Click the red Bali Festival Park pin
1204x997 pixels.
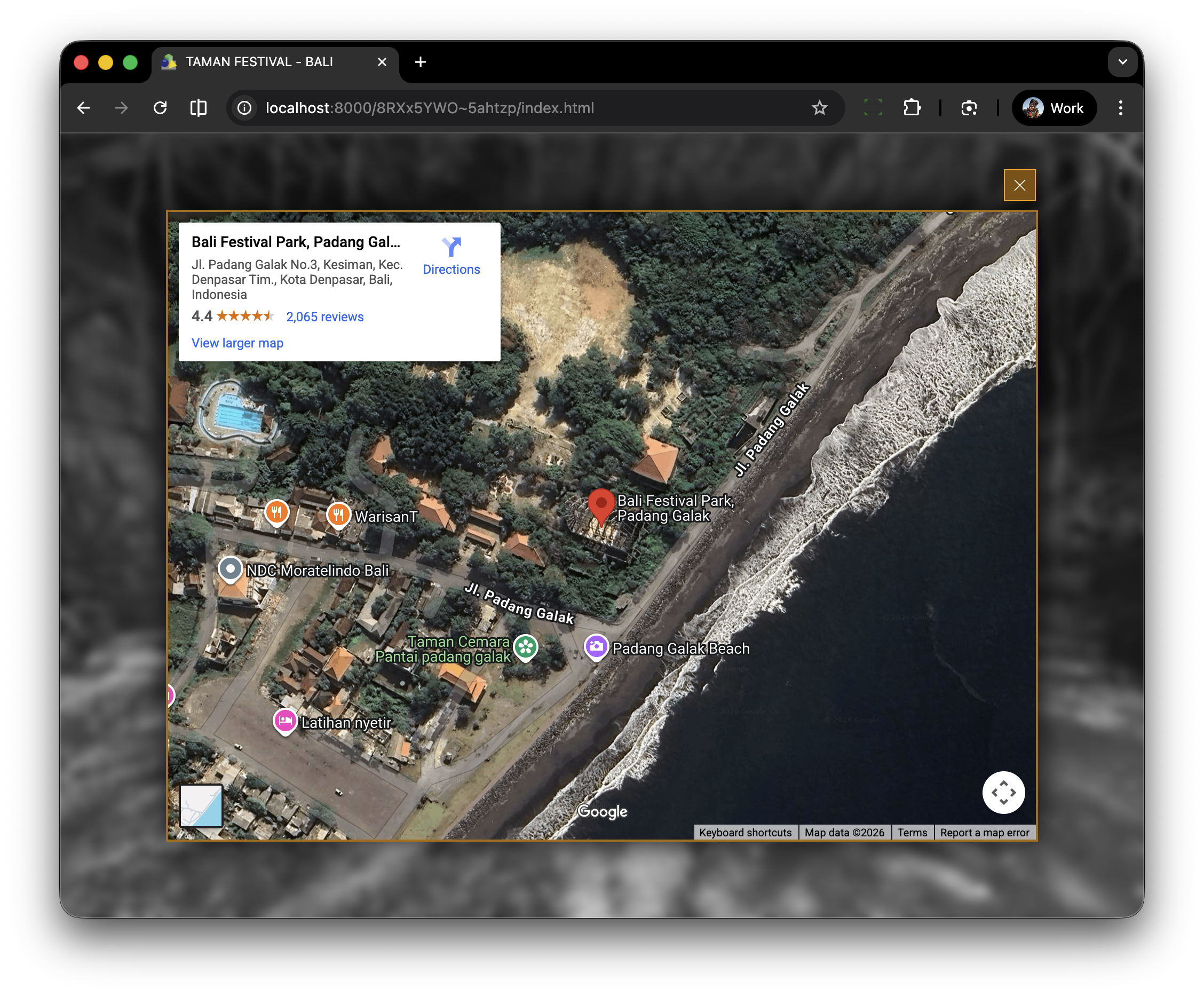point(601,505)
